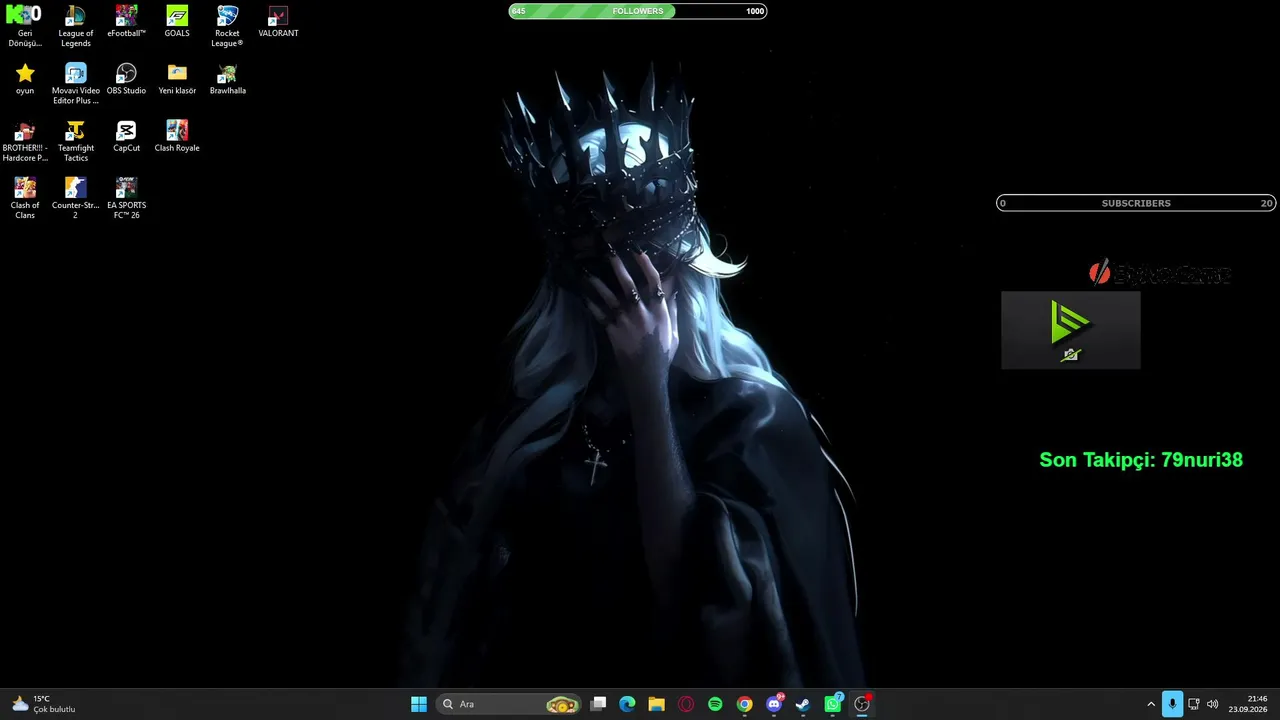1280x720 pixels.
Task: Open Steam from the taskbar
Action: [x=803, y=704]
